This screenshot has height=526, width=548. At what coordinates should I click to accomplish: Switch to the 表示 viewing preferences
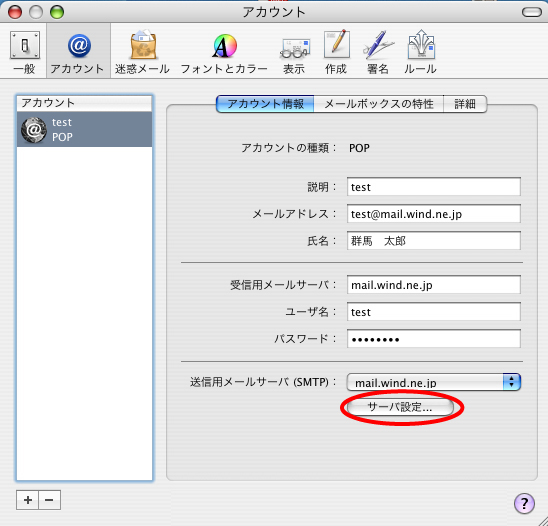point(294,52)
